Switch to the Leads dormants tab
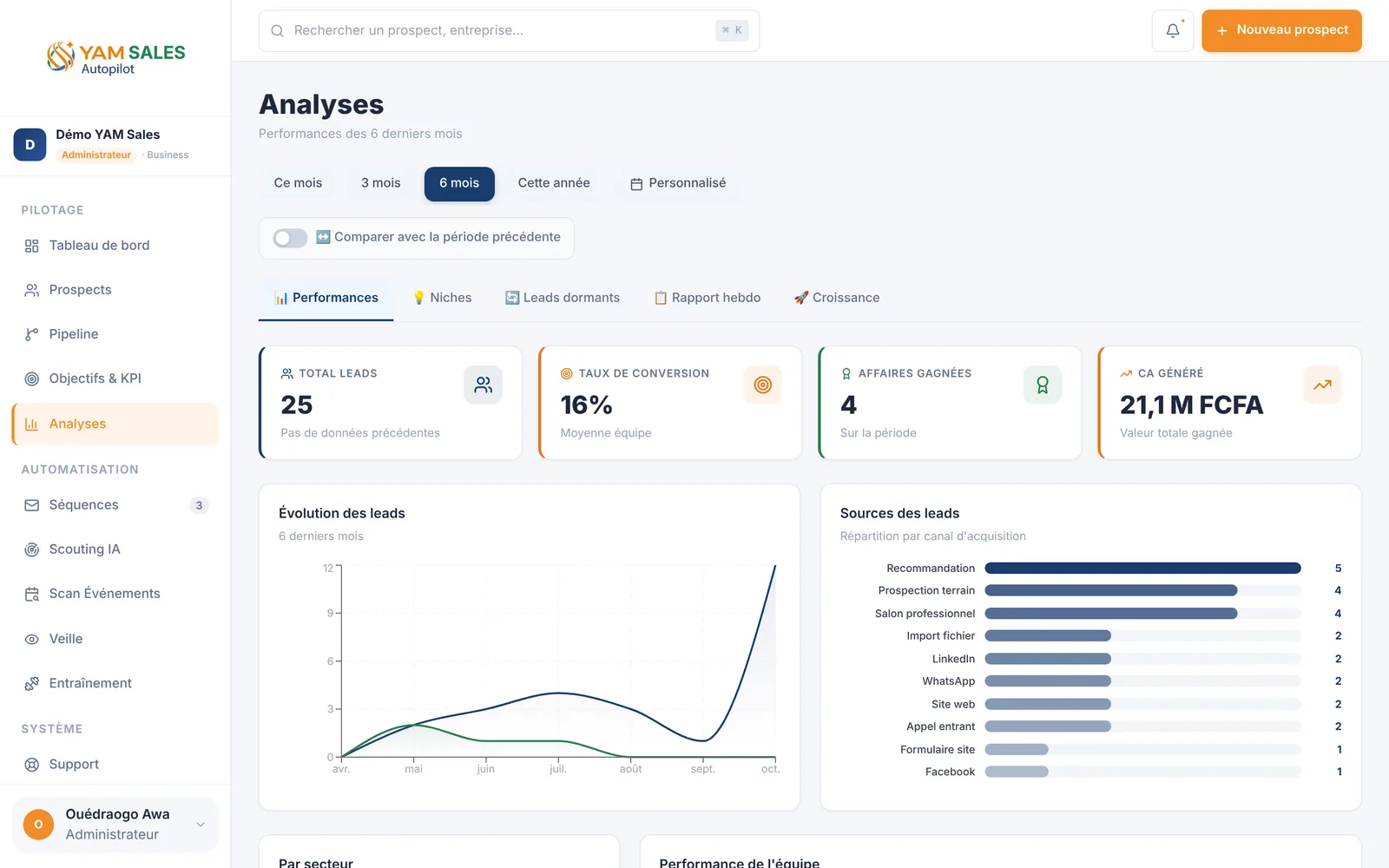The width and height of the screenshot is (1389, 868). pos(563,298)
